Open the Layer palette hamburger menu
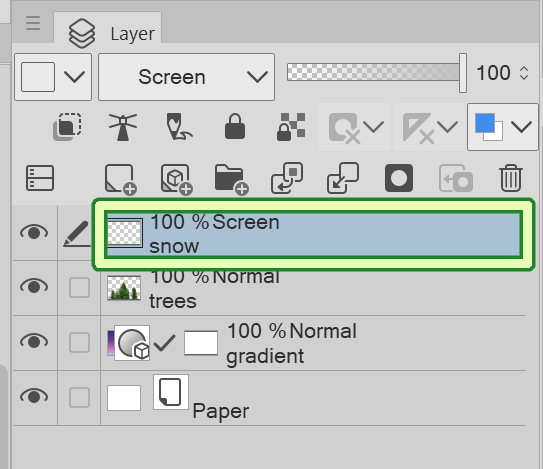The height and width of the screenshot is (469, 543). [x=33, y=23]
